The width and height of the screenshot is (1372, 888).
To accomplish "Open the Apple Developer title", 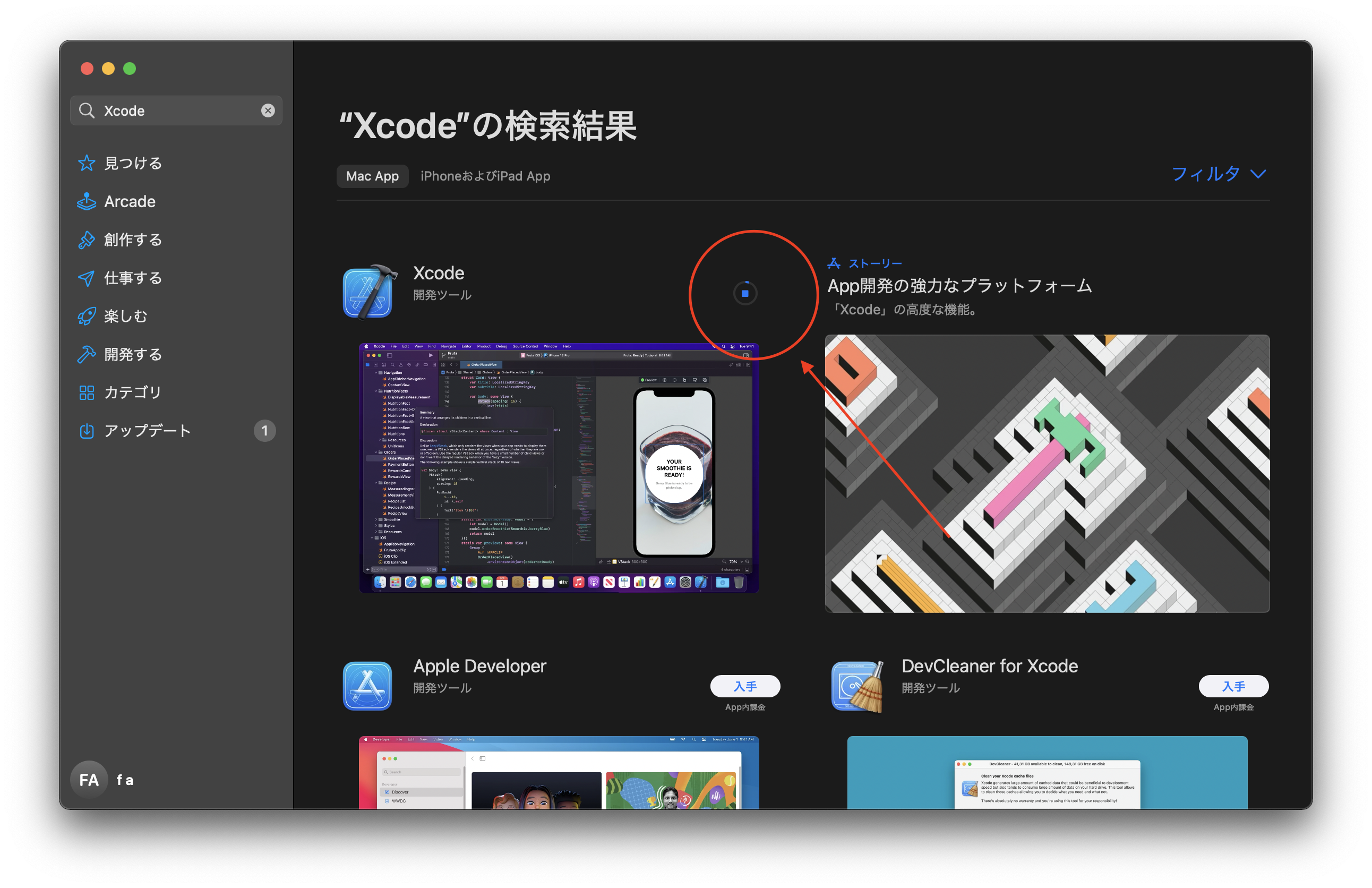I will click(x=479, y=666).
